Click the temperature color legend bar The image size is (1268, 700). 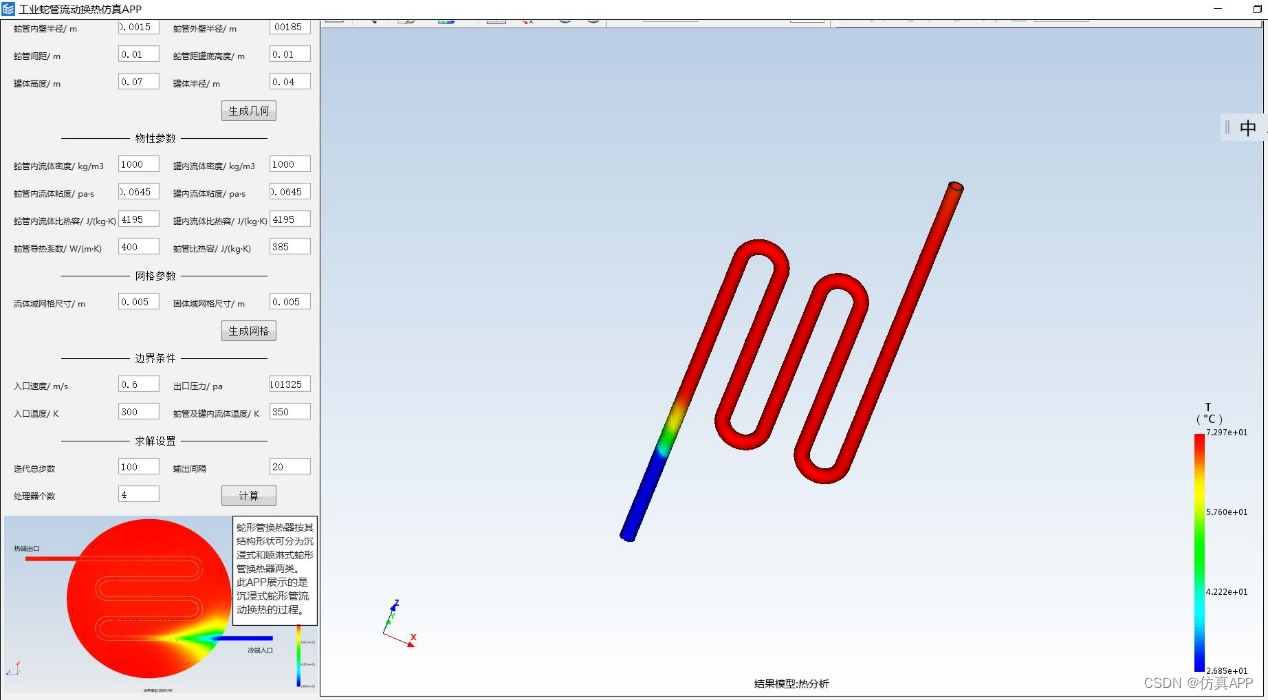click(x=1199, y=552)
